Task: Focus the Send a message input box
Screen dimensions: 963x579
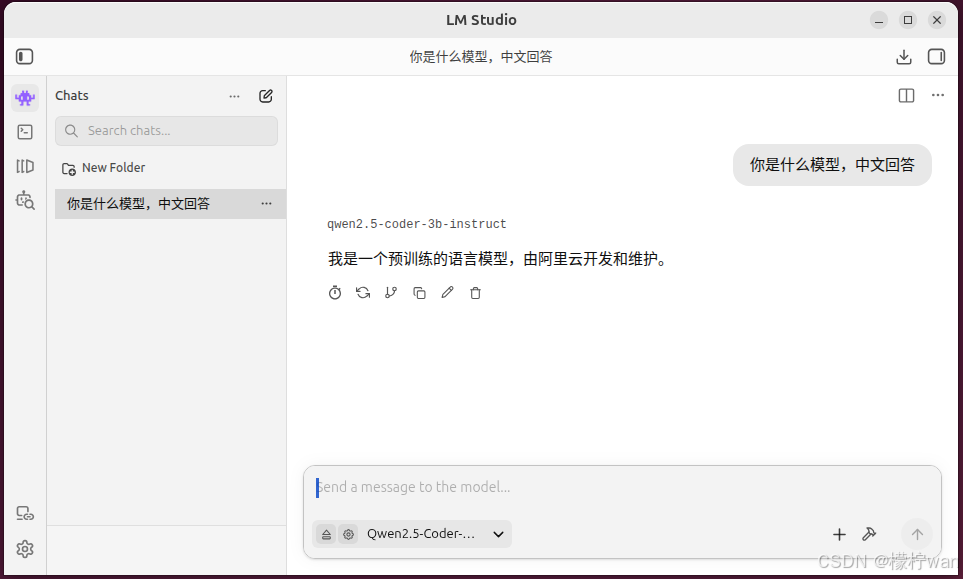Action: tap(622, 488)
